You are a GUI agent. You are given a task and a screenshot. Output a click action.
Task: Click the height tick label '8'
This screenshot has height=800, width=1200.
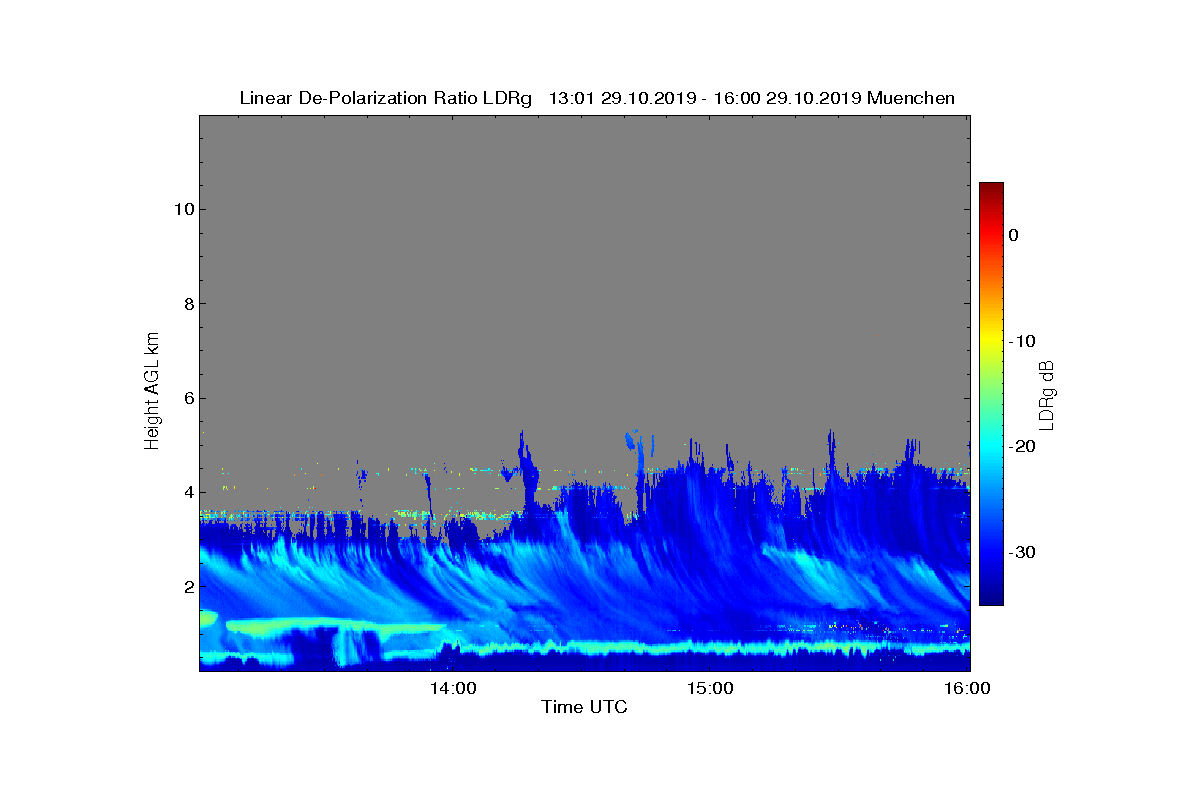click(x=187, y=304)
